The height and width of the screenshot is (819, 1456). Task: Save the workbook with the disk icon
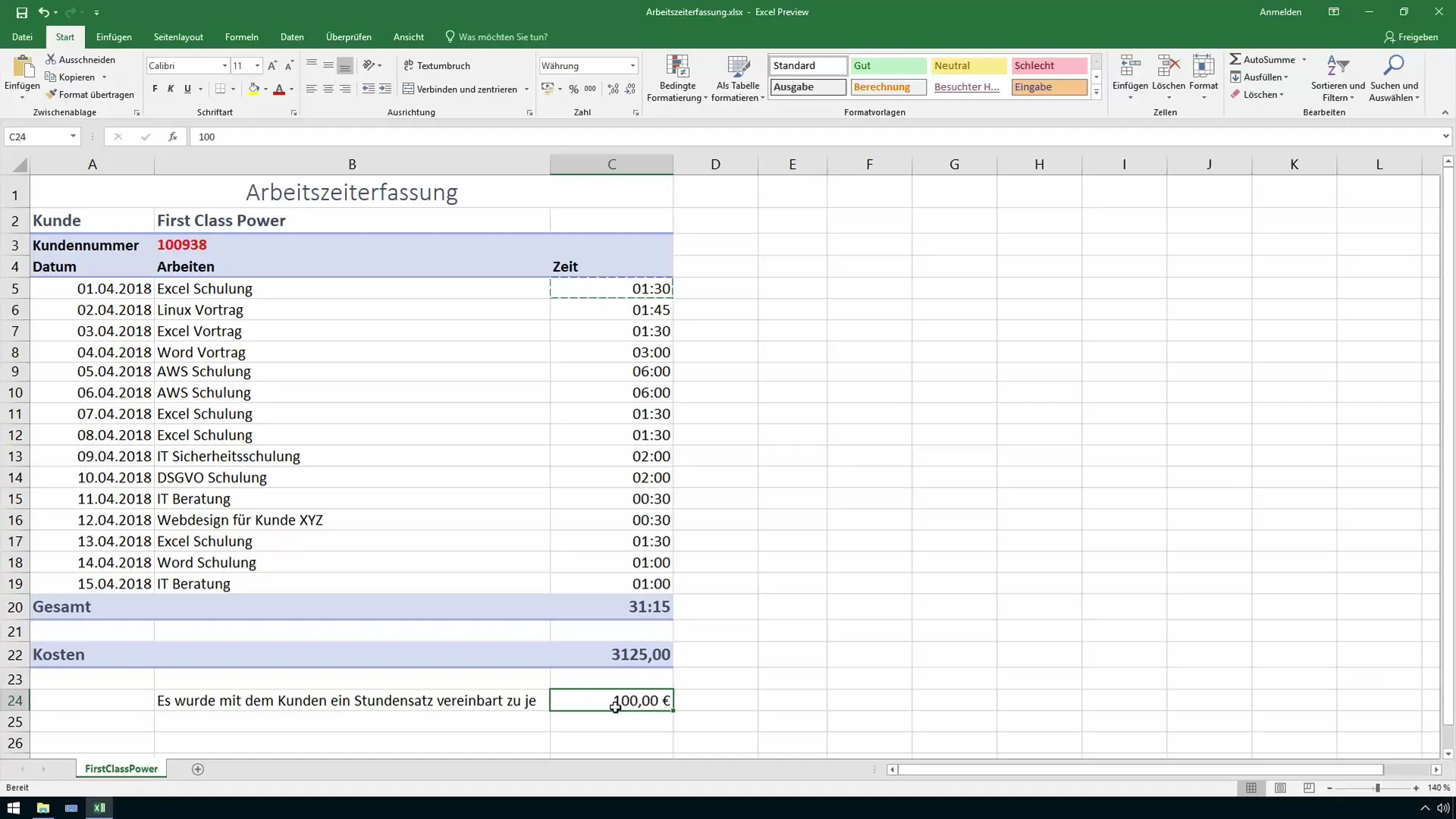pos(21,12)
